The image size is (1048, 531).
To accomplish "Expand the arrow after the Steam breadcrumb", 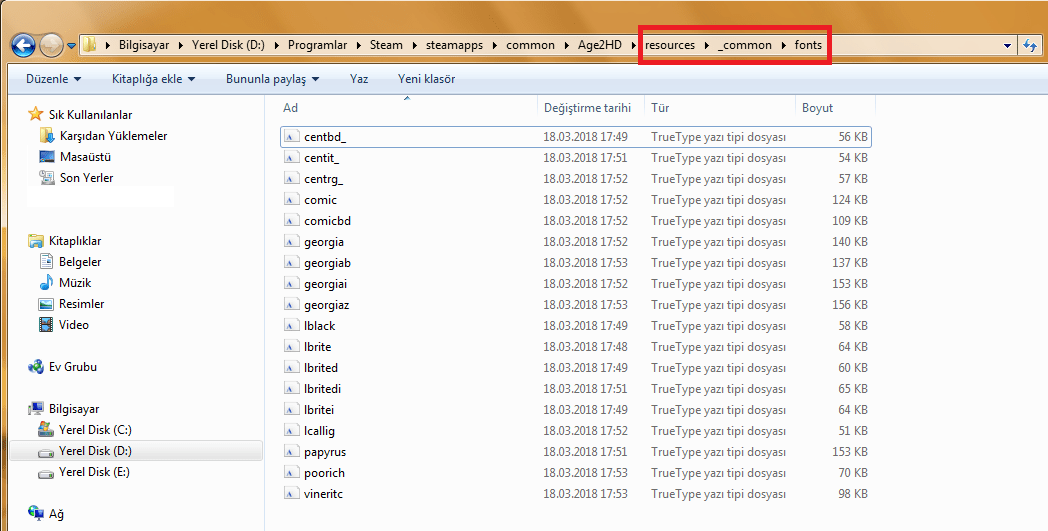I will click(x=414, y=45).
